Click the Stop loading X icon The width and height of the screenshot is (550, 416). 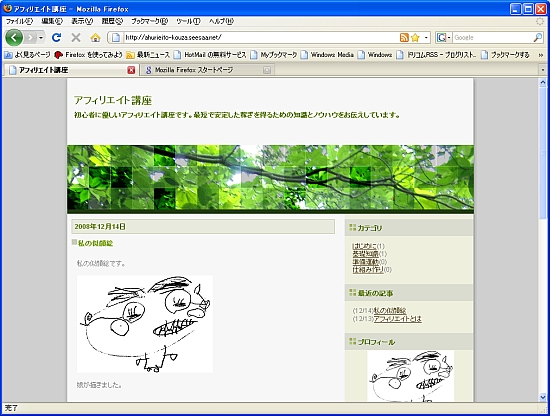pos(76,37)
